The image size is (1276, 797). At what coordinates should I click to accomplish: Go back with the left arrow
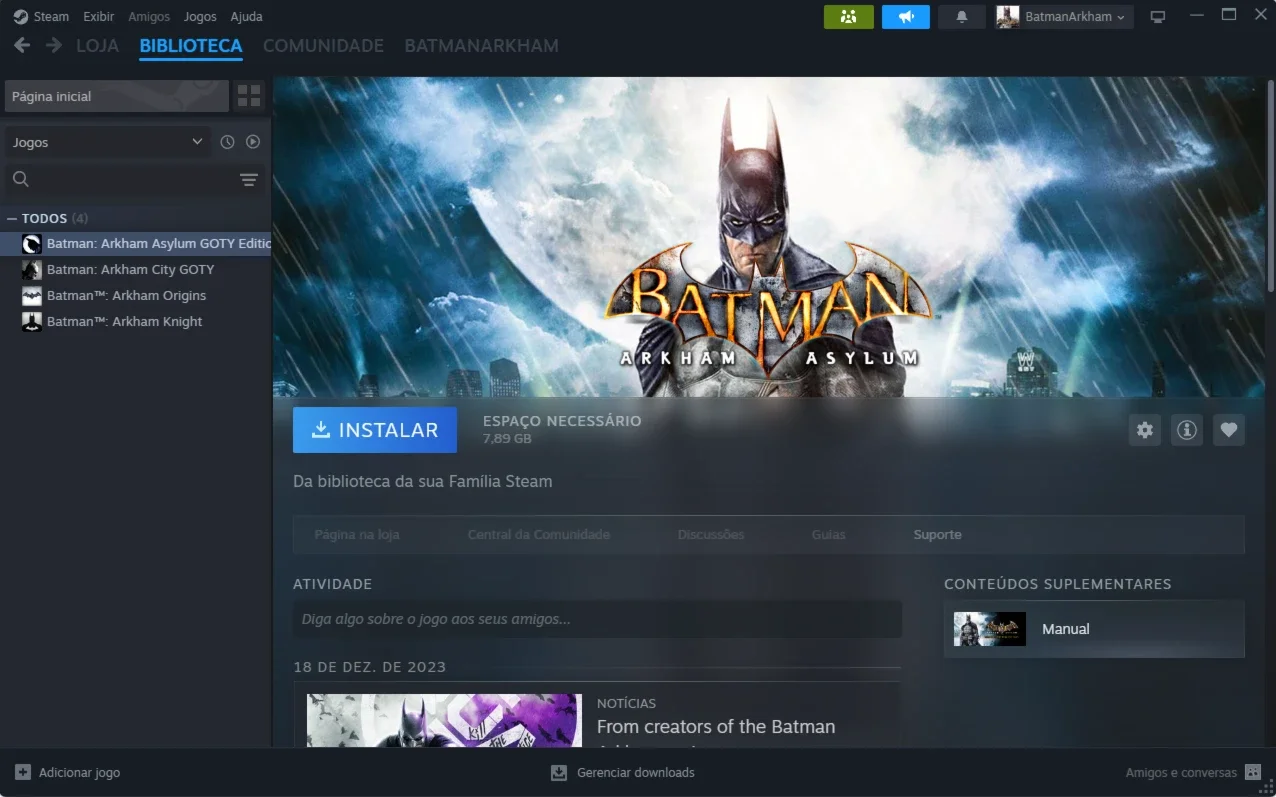tap(22, 45)
